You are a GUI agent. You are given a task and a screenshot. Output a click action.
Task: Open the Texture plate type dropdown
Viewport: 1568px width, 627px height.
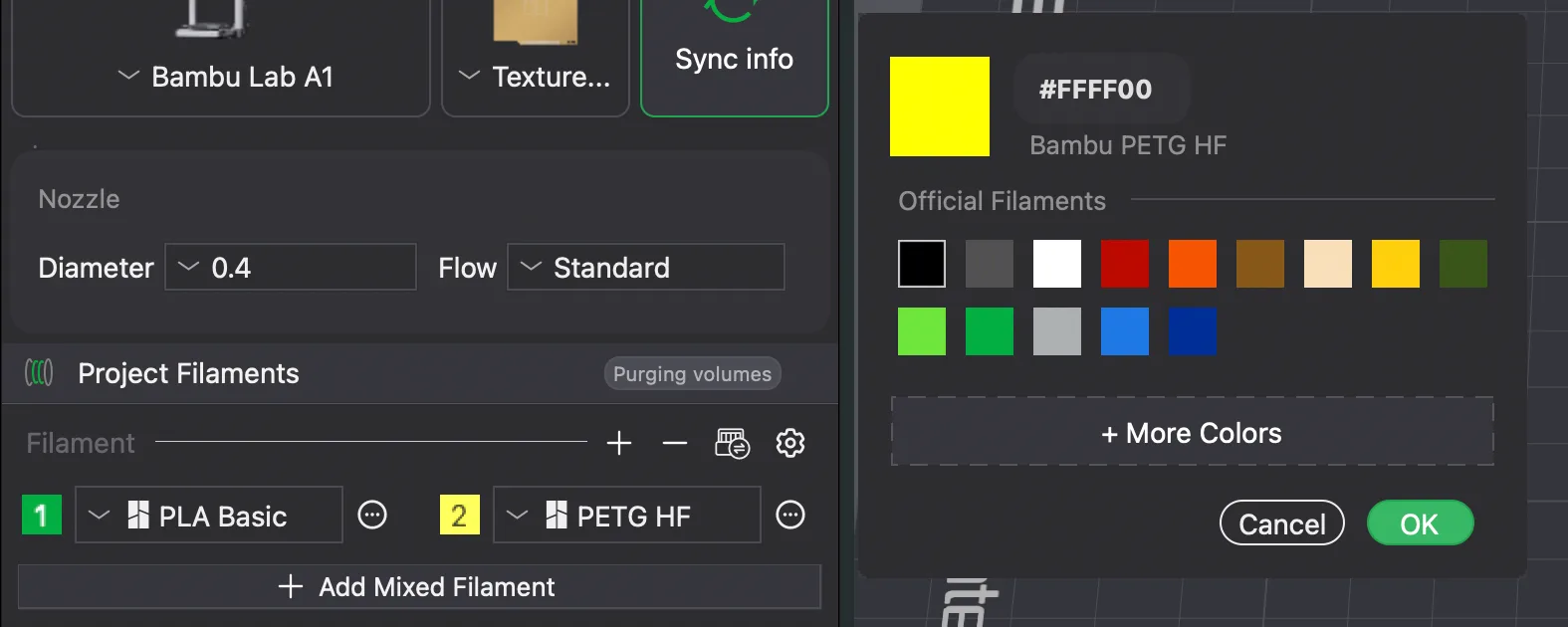[x=536, y=77]
